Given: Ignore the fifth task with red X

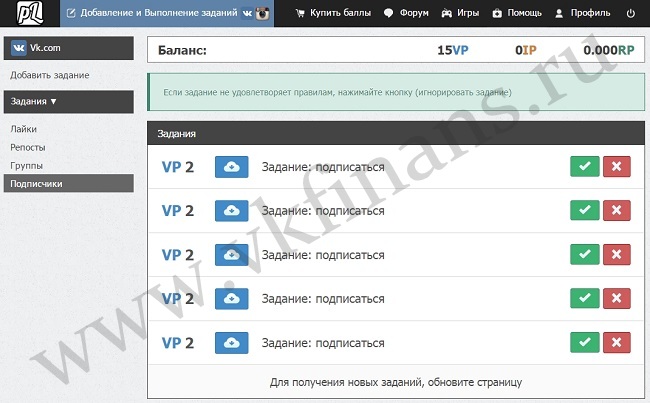Looking at the screenshot, I should [616, 342].
